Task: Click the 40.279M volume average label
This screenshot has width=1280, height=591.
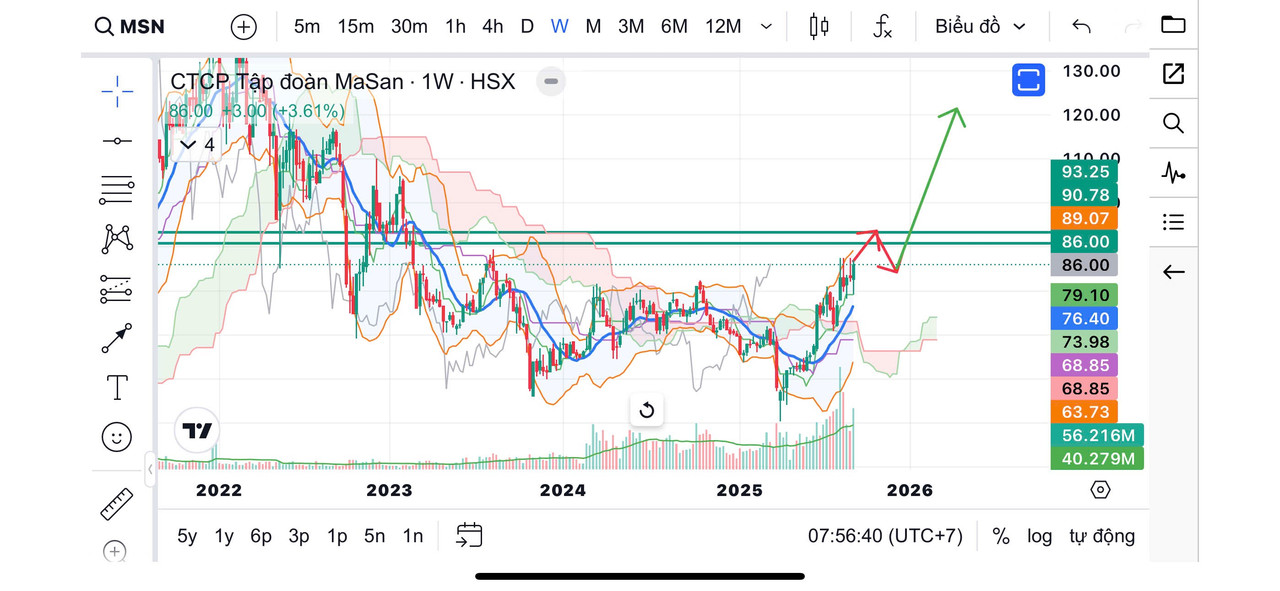Action: [1097, 458]
